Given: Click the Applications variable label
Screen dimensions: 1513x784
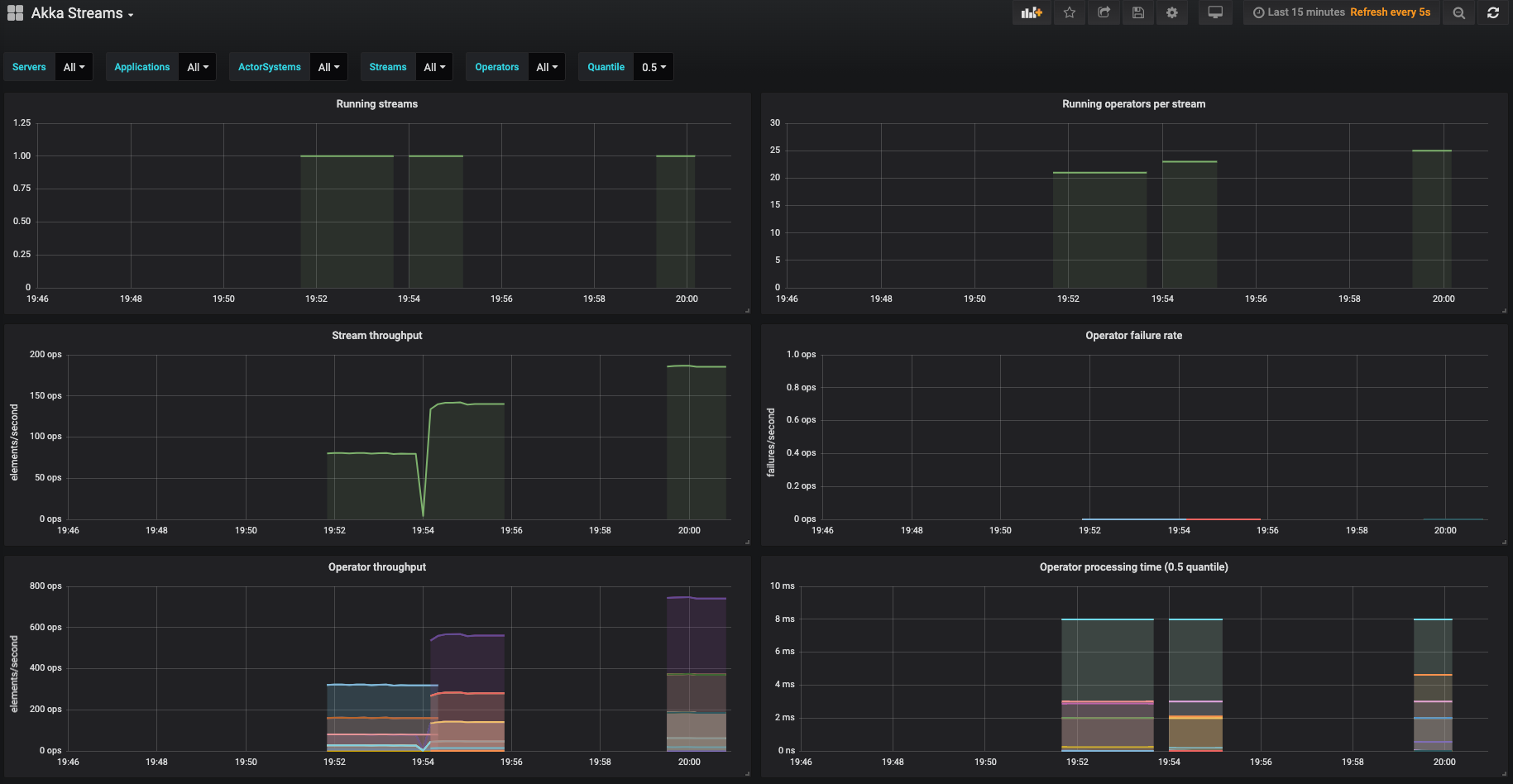Looking at the screenshot, I should [142, 67].
